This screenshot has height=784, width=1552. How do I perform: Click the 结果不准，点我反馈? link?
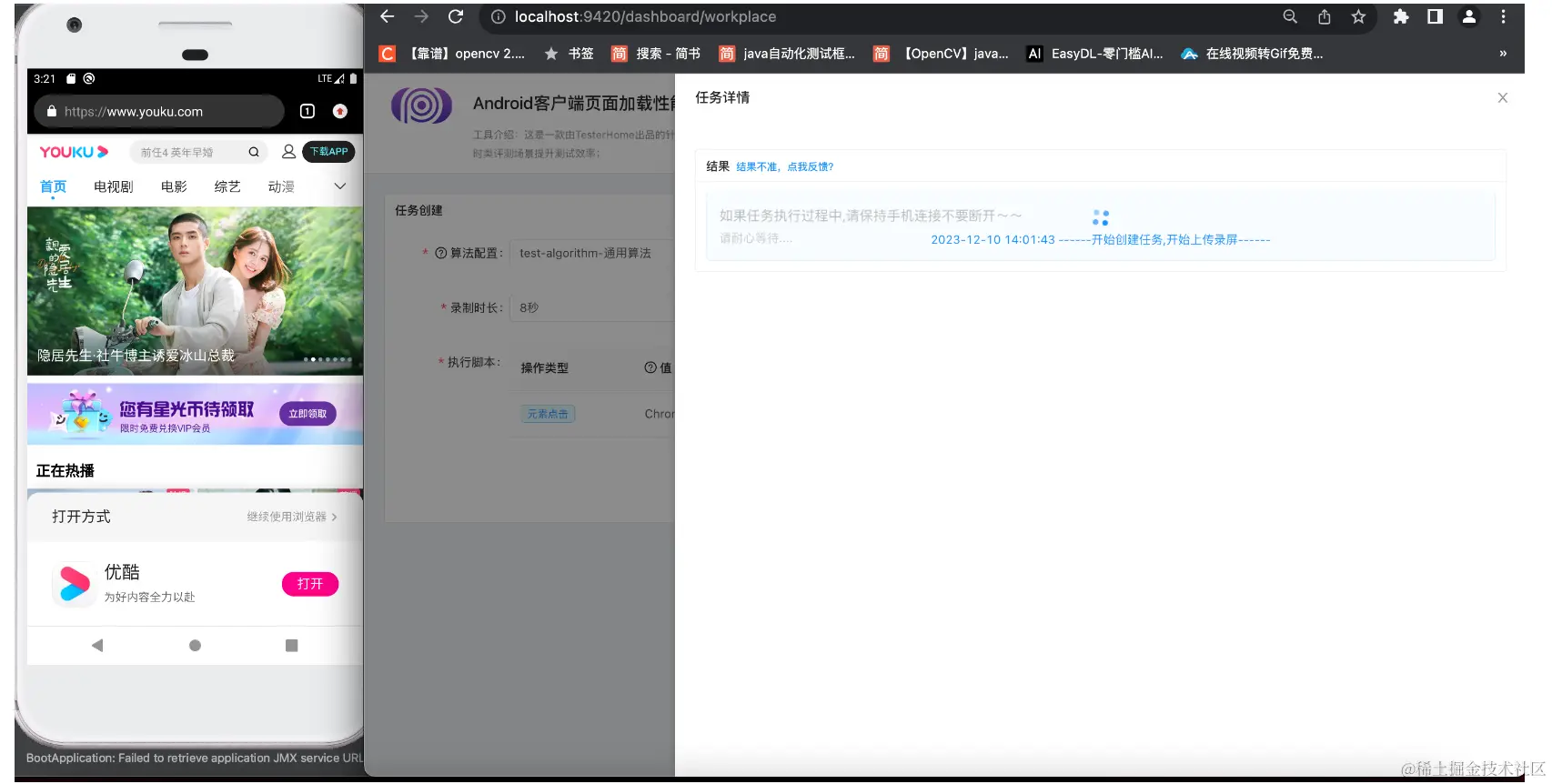tap(784, 166)
